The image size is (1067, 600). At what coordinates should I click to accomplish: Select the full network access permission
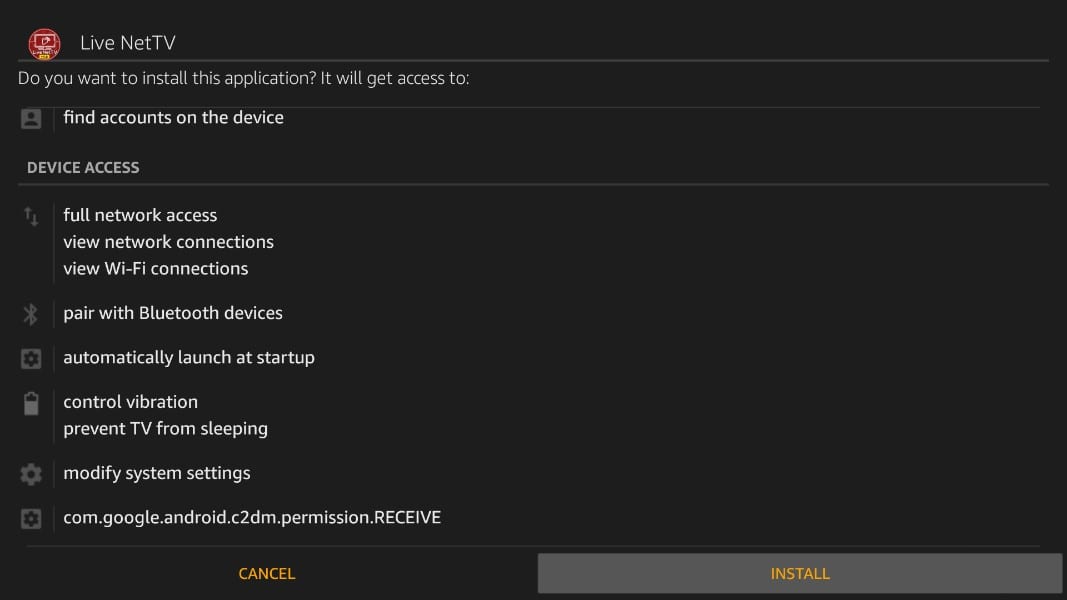coord(140,215)
